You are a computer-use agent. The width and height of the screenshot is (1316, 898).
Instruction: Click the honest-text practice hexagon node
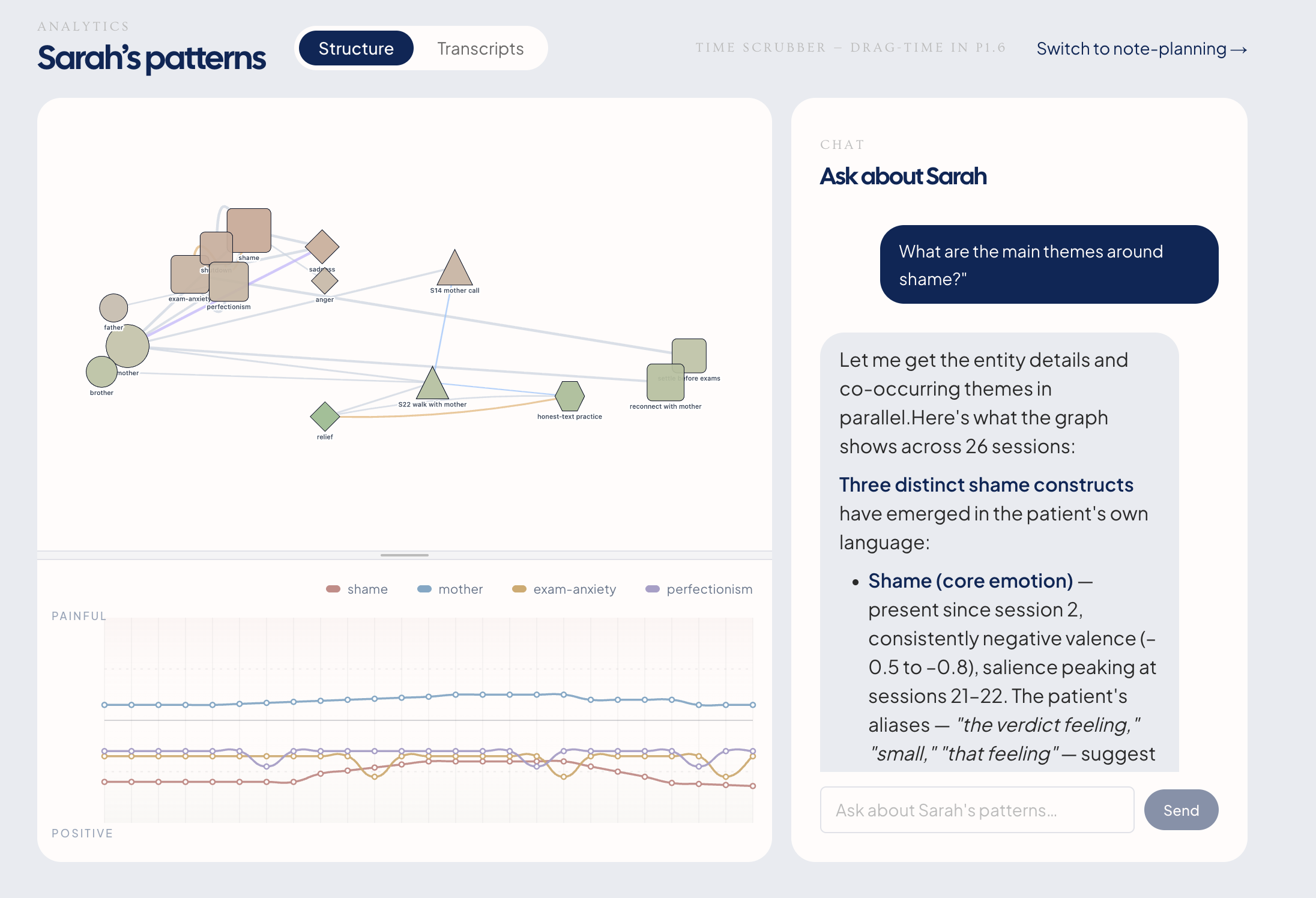(x=569, y=396)
